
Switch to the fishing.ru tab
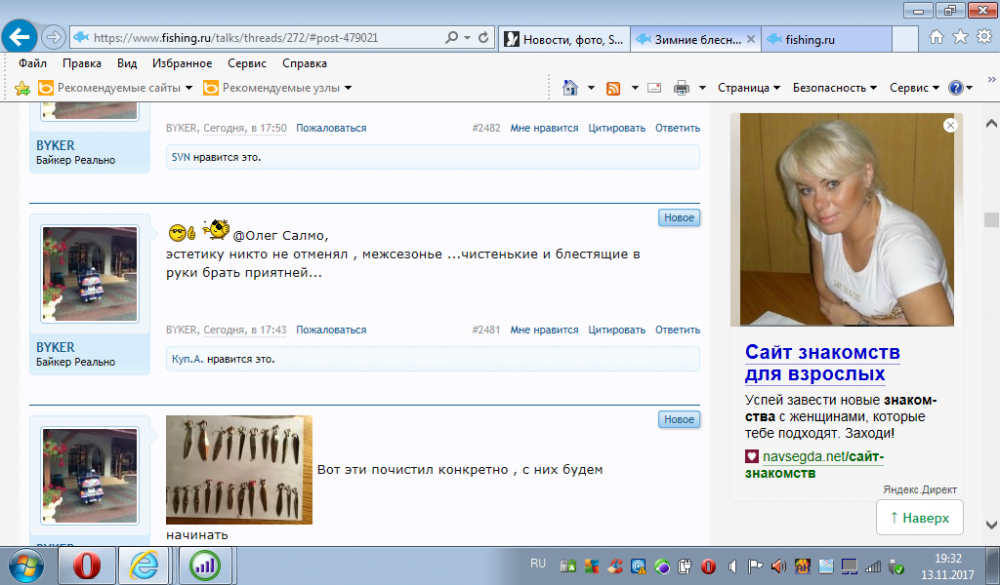tap(810, 39)
